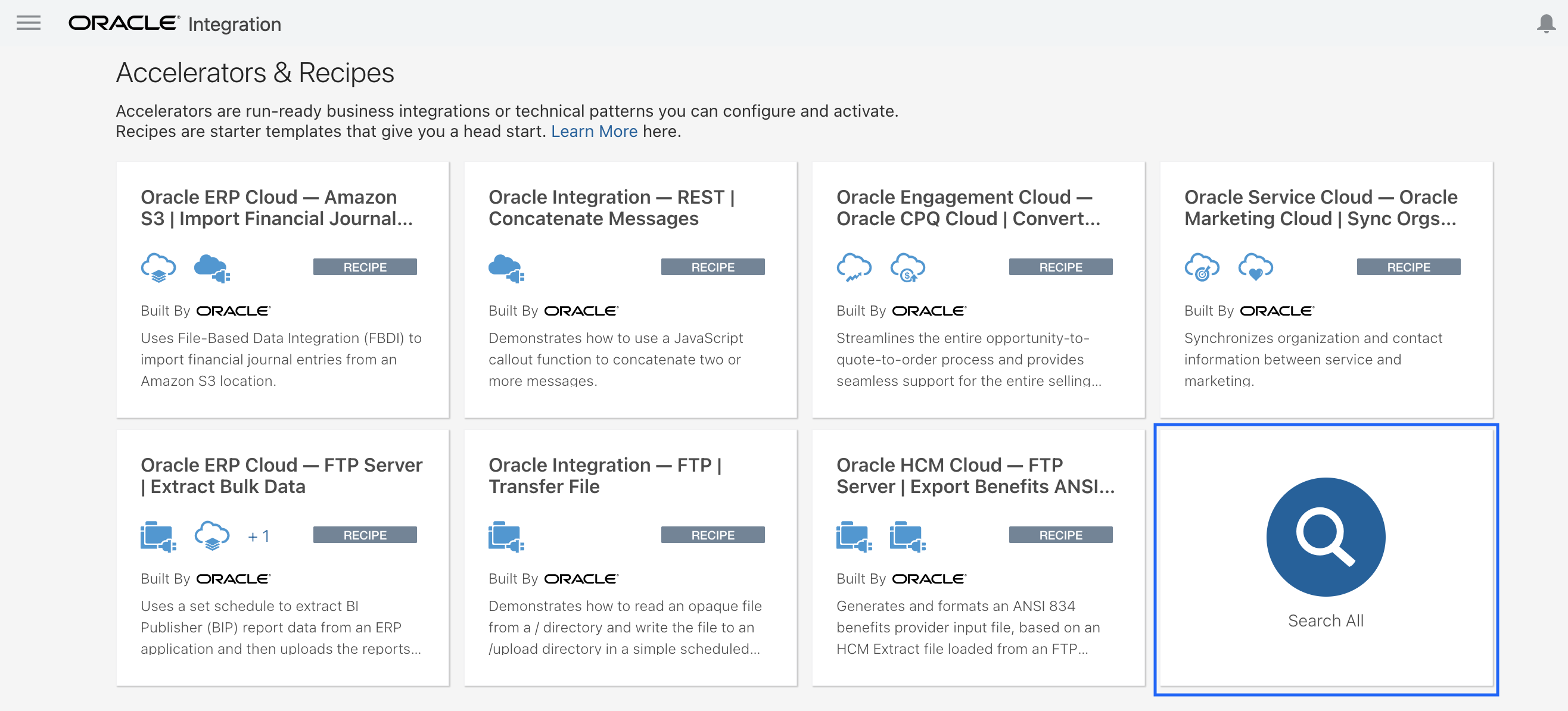
Task: Select 'Demonstrates how to read an opaque file' text
Action: point(625,627)
